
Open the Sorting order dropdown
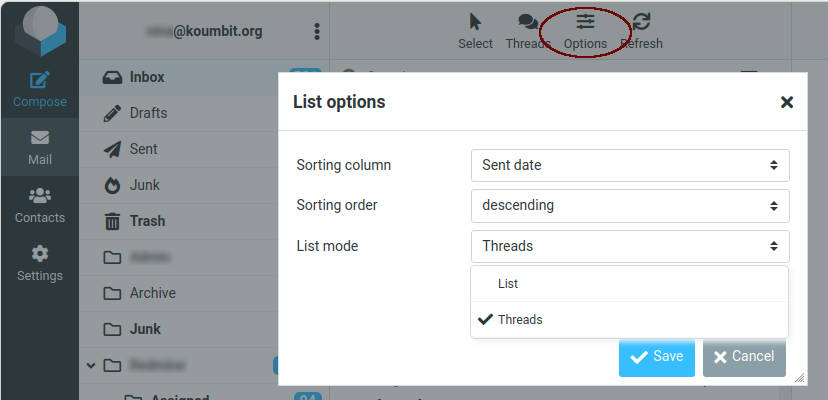tap(629, 205)
